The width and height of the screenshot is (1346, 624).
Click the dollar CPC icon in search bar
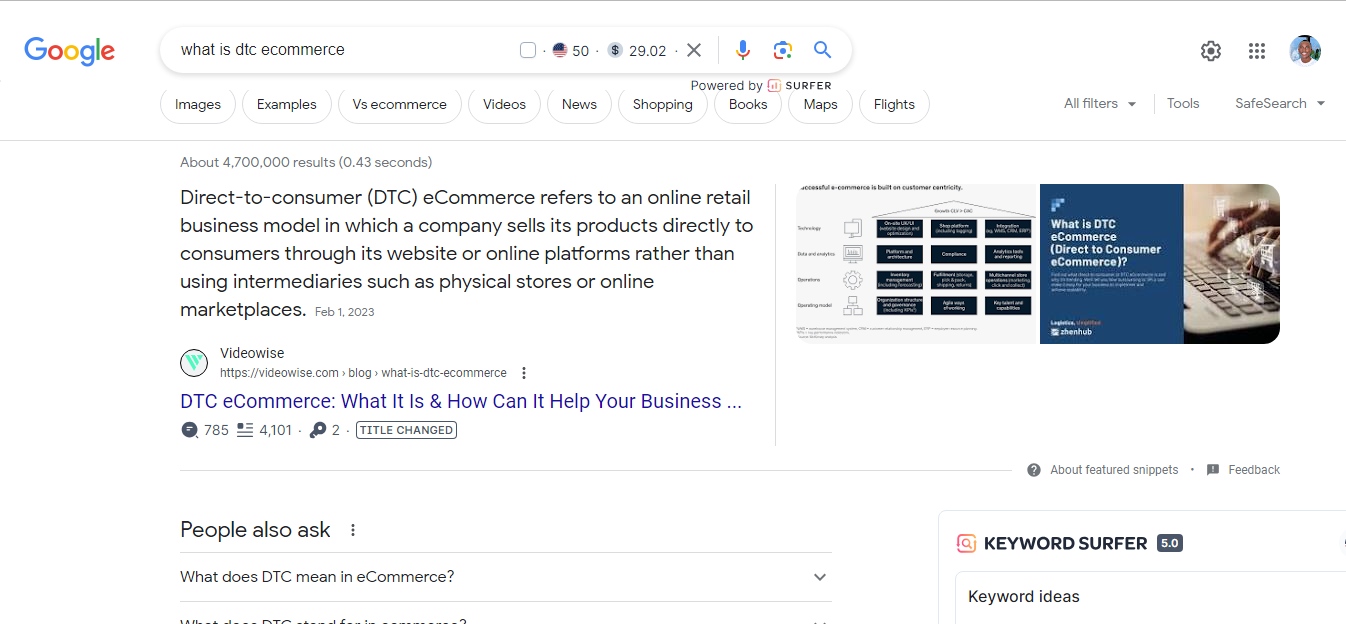[x=615, y=50]
